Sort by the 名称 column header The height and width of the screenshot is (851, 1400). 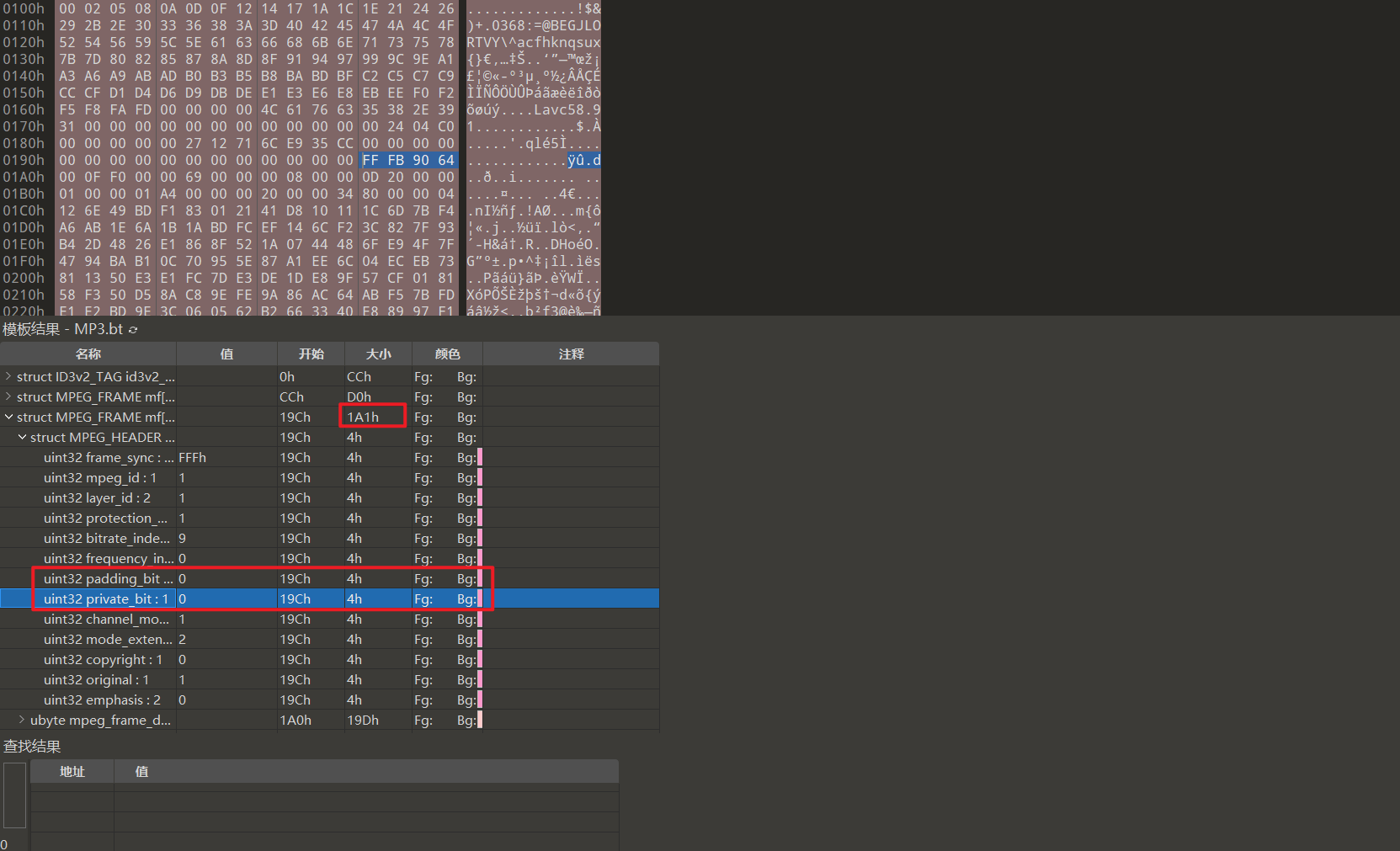coord(88,354)
